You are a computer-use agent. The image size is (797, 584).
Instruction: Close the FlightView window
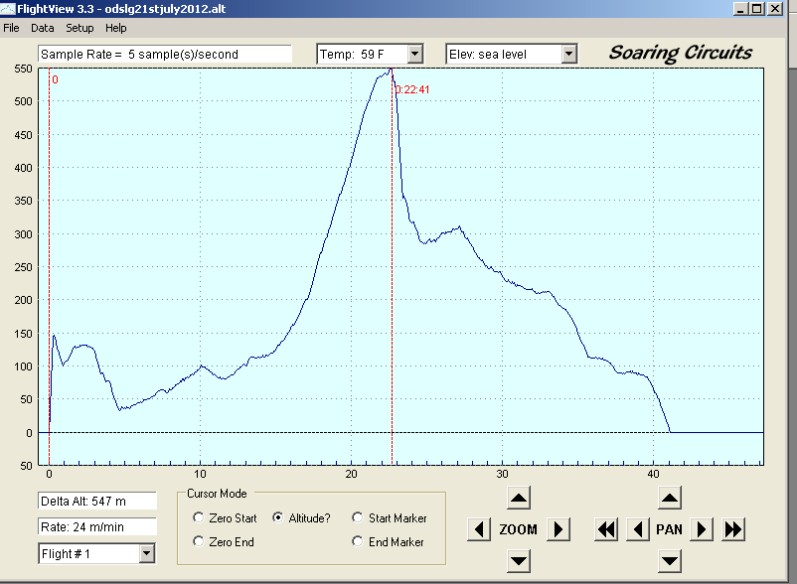coord(775,9)
